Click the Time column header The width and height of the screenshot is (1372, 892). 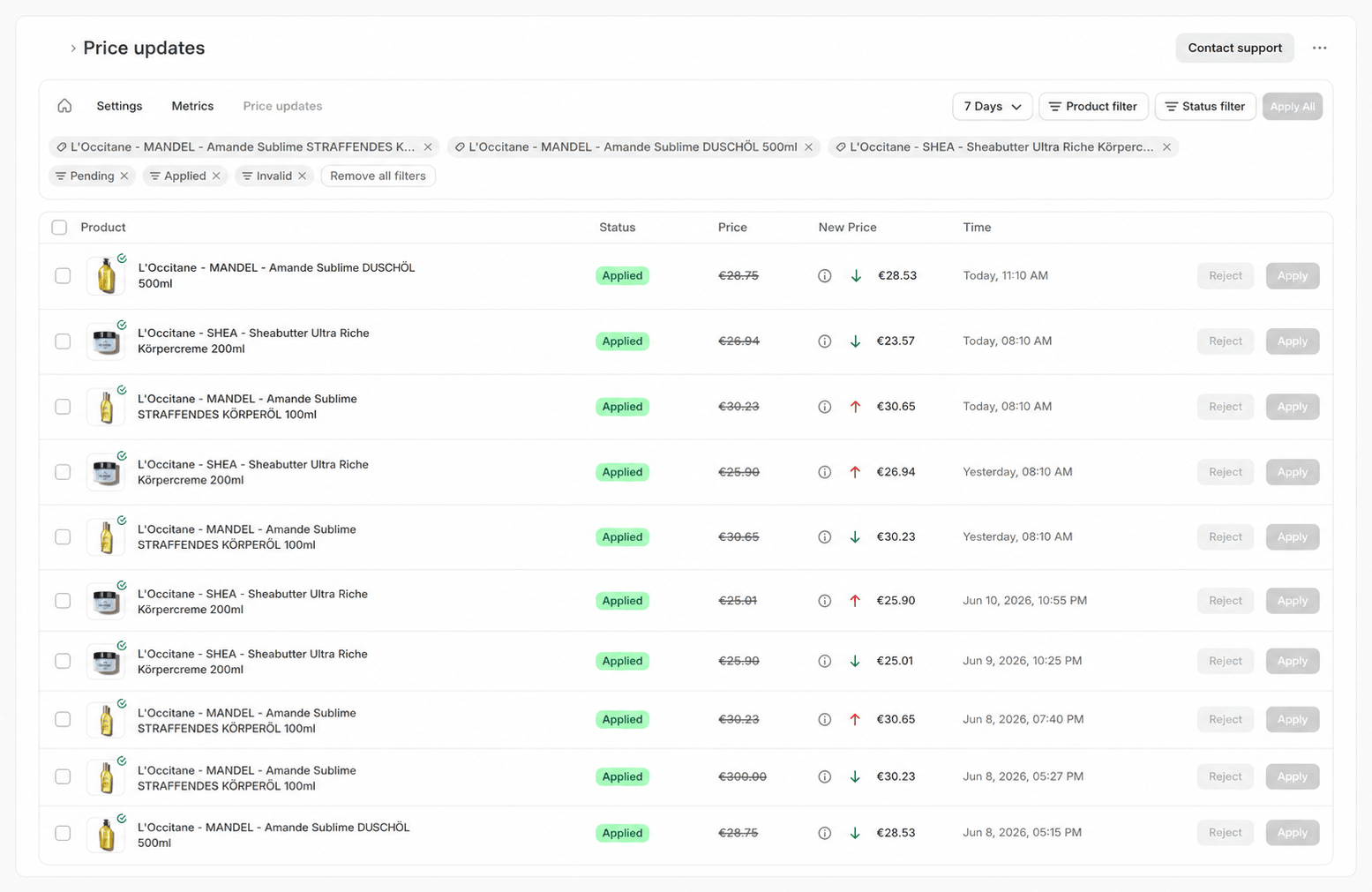[x=977, y=228]
